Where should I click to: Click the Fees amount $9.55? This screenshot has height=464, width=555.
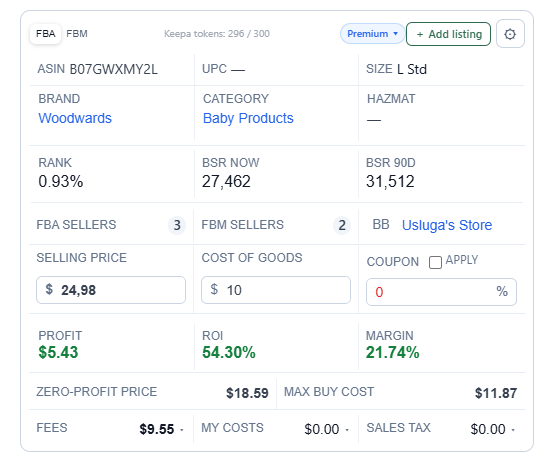pyautogui.click(x=157, y=429)
